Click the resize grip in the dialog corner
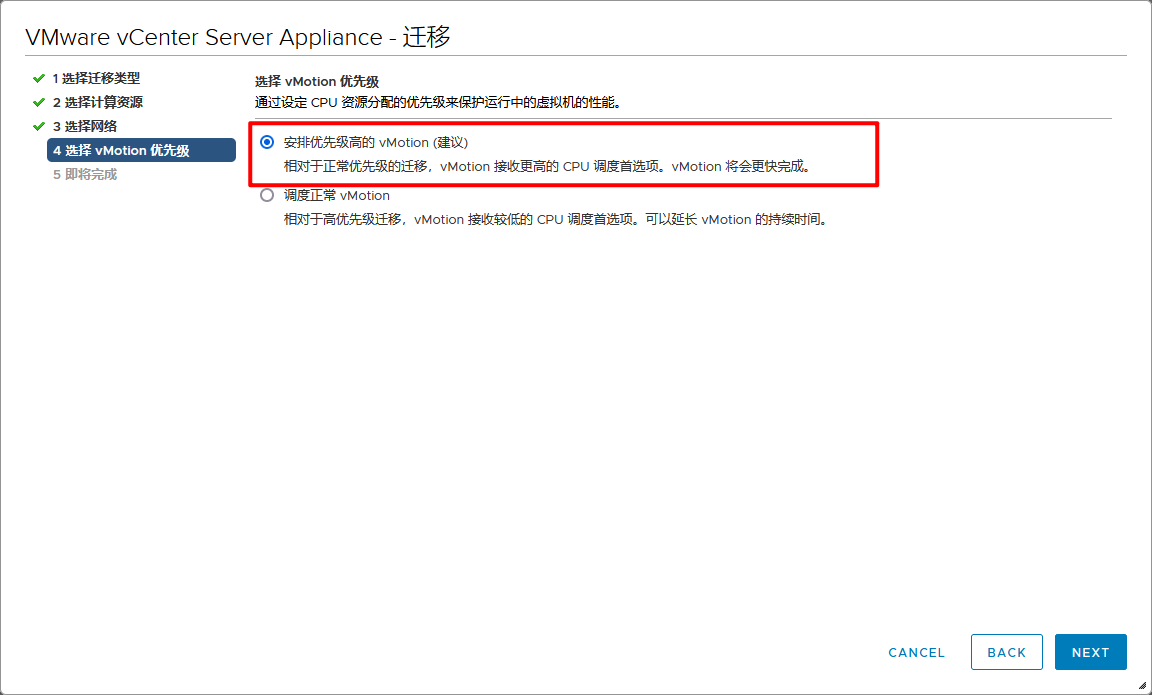This screenshot has width=1152, height=695. [x=1143, y=686]
